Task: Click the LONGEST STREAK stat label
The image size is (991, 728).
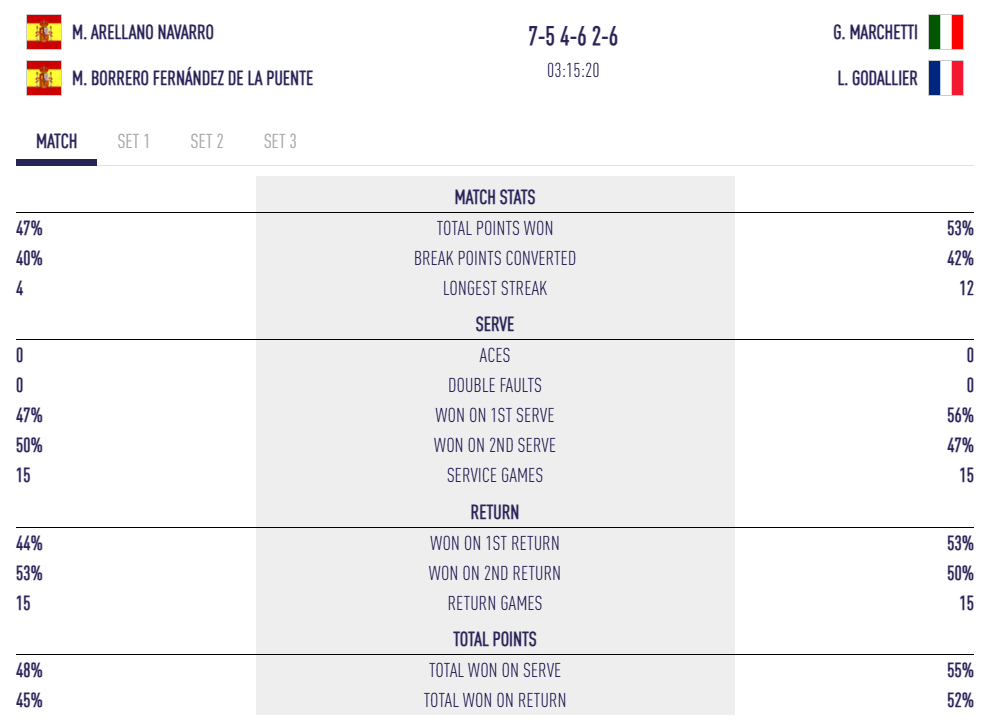Action: pyautogui.click(x=495, y=288)
